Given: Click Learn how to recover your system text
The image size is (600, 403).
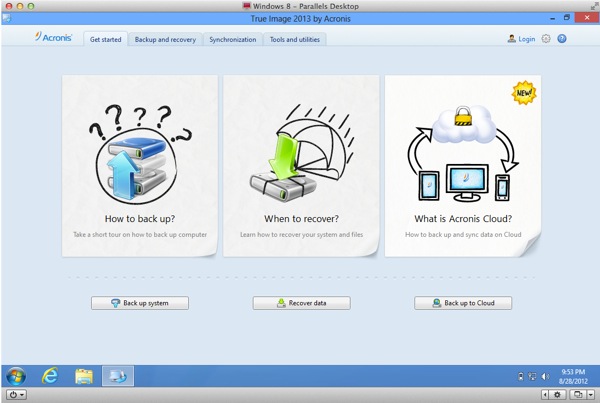Looking at the screenshot, I should click(302, 235).
